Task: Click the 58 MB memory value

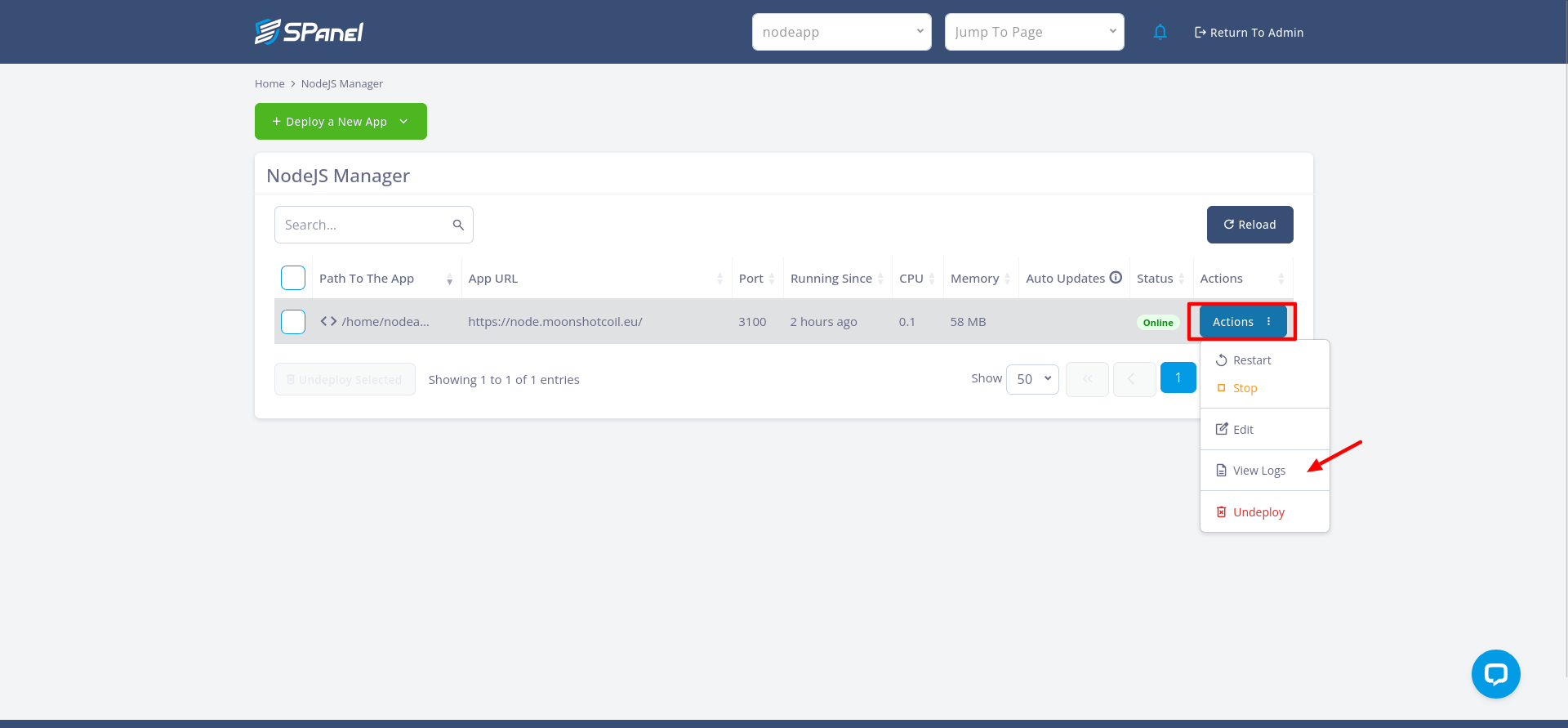Action: point(968,322)
